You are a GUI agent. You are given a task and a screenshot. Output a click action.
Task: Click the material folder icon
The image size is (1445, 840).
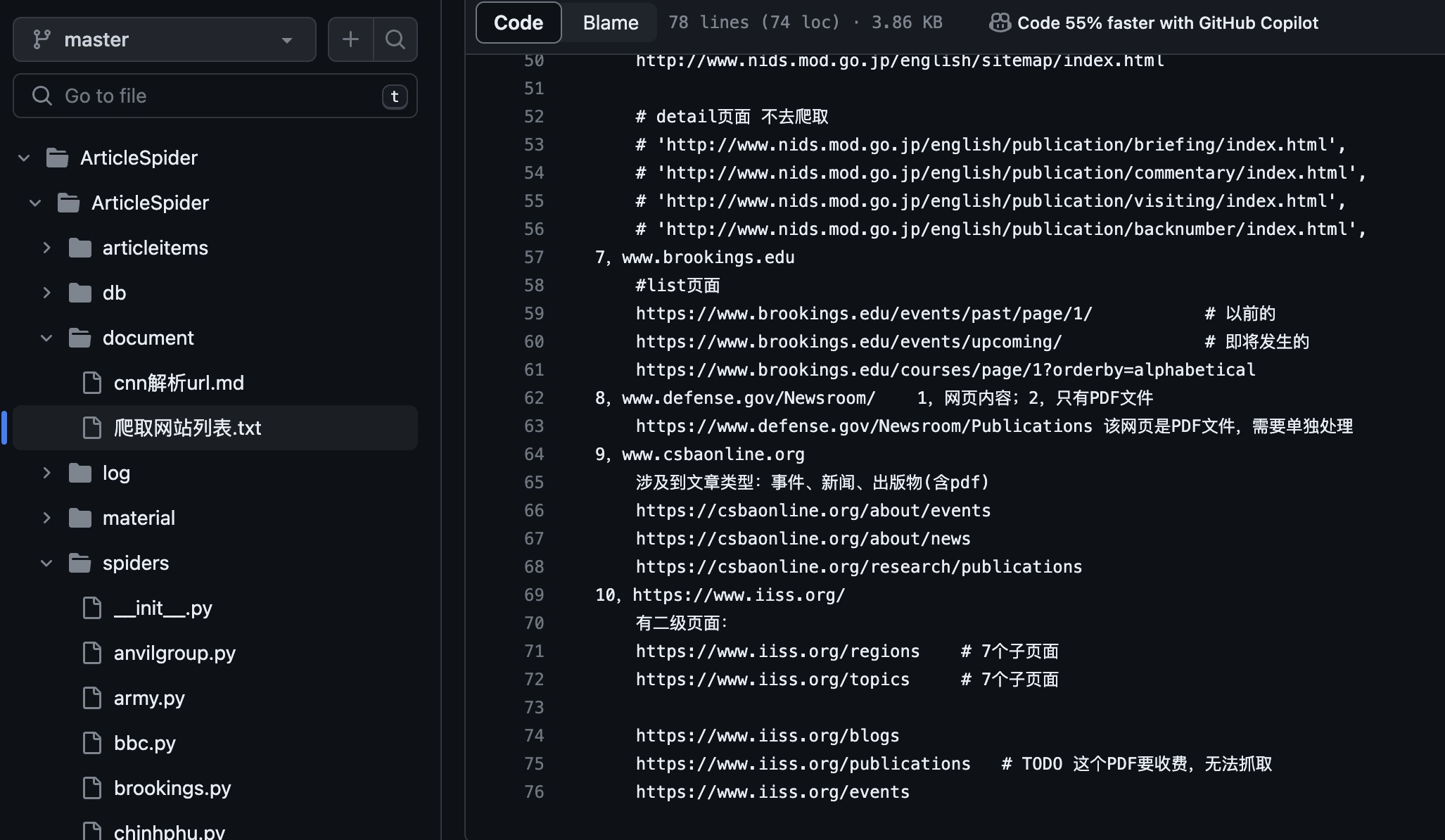click(80, 518)
